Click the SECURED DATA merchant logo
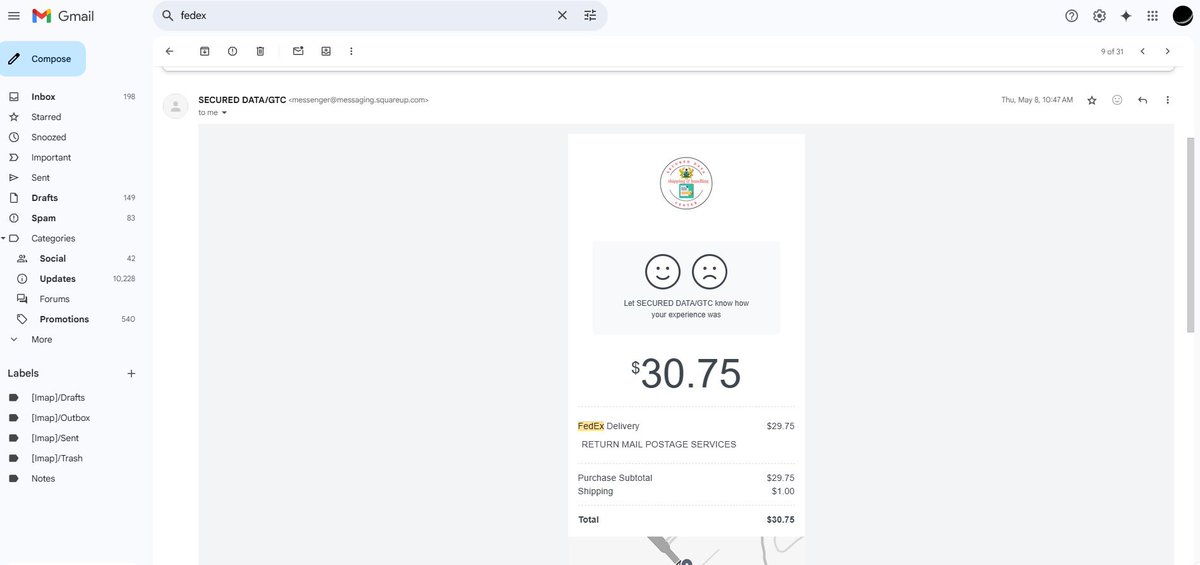 pos(686,183)
